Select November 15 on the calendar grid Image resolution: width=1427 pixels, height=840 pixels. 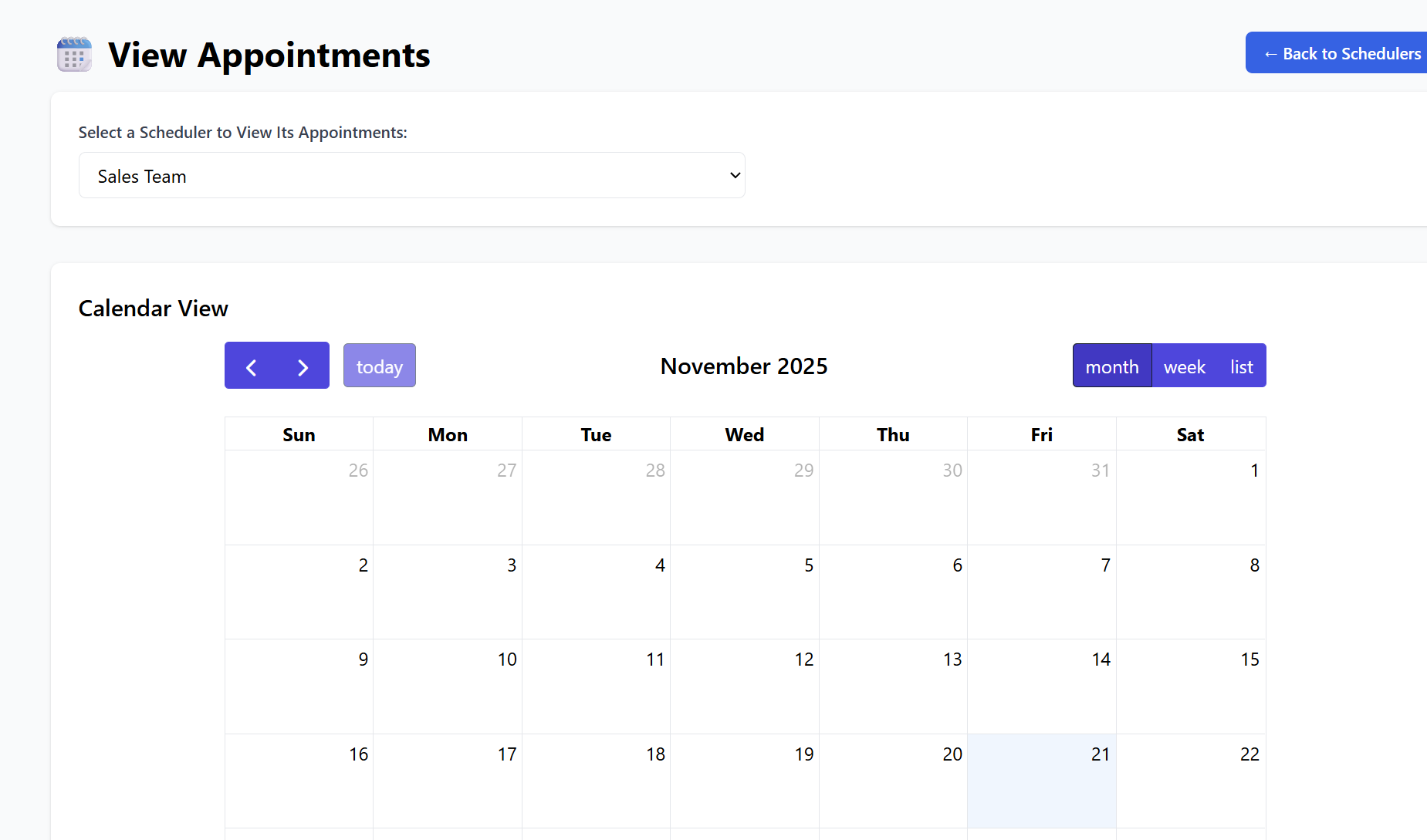click(1190, 687)
